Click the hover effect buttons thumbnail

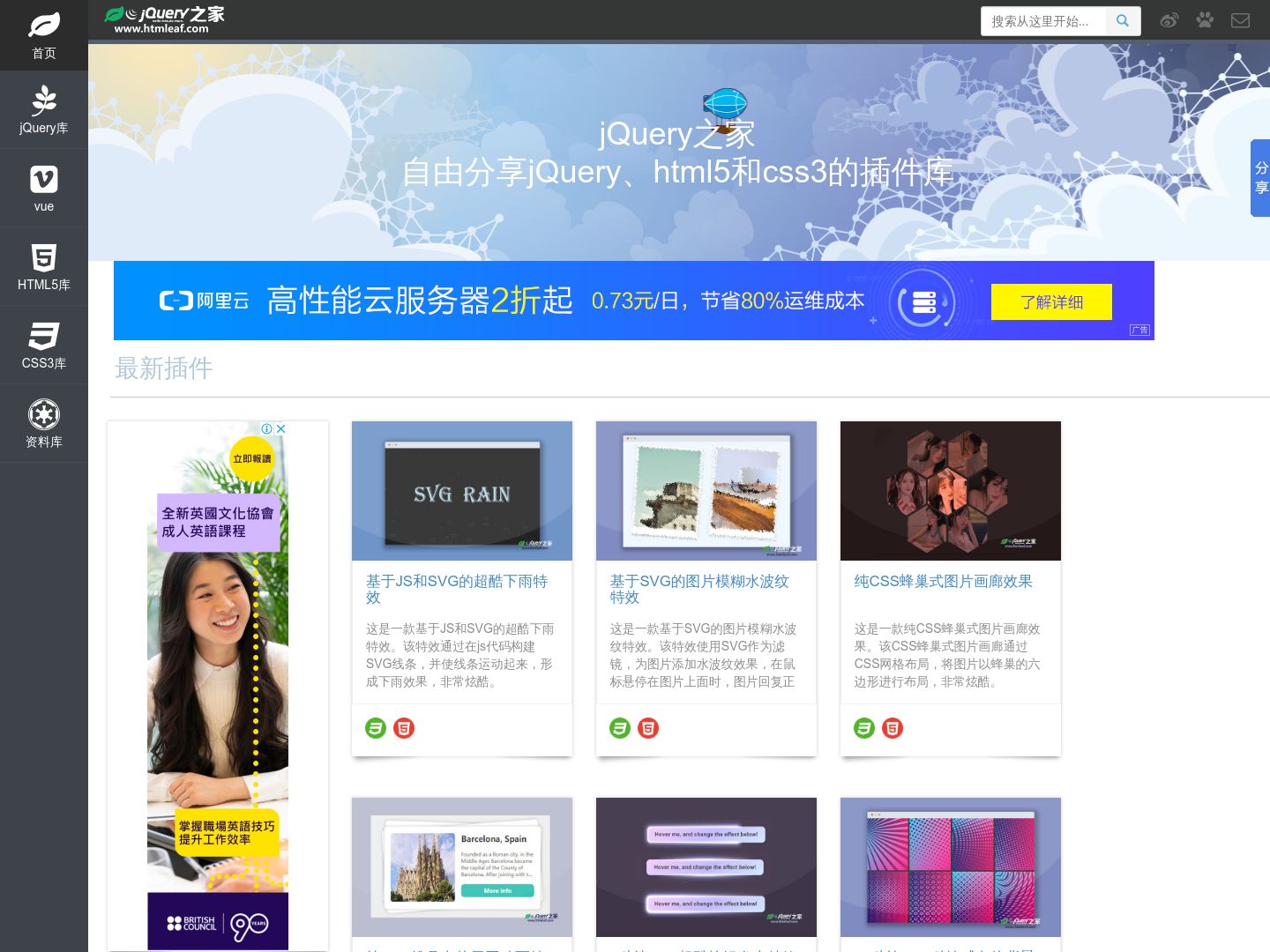point(706,867)
